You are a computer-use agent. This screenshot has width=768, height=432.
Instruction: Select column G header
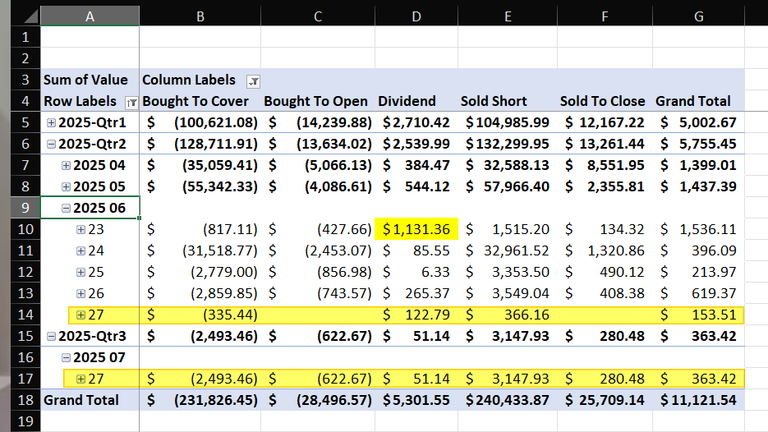tap(698, 16)
